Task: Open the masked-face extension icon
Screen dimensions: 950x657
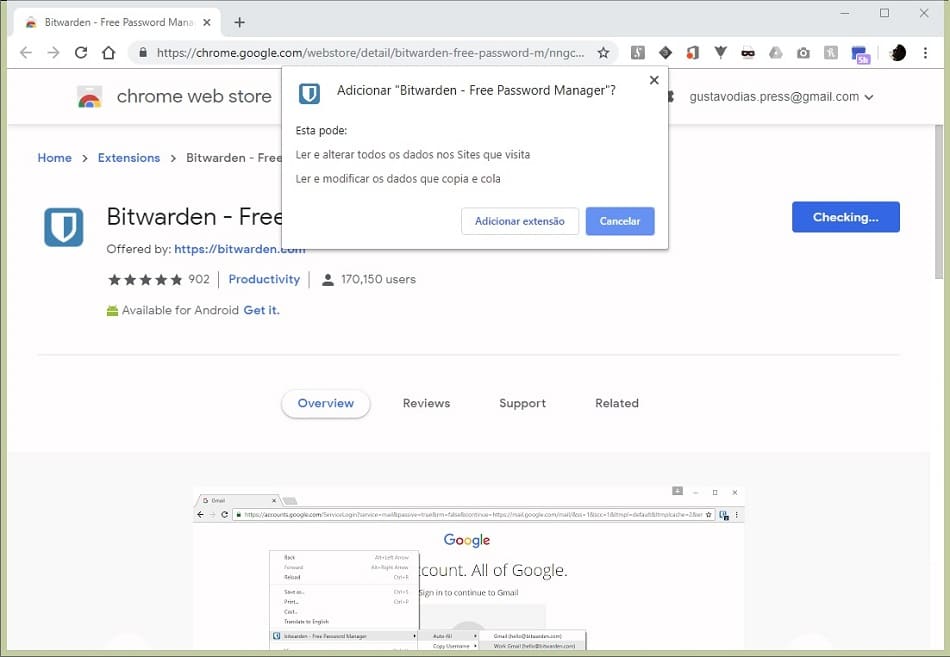Action: pyautogui.click(x=747, y=53)
